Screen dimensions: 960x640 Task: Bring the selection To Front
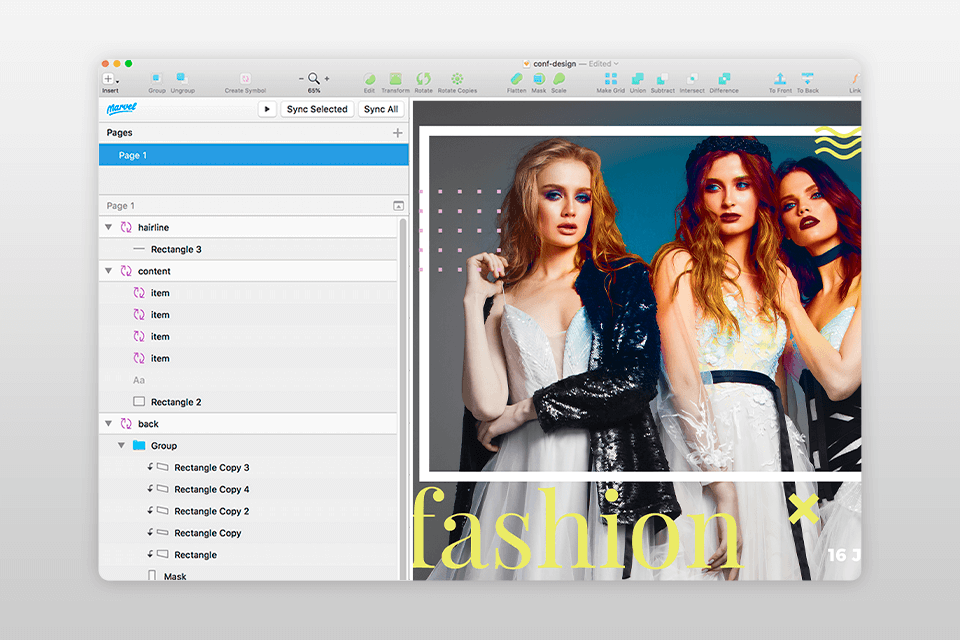779,79
